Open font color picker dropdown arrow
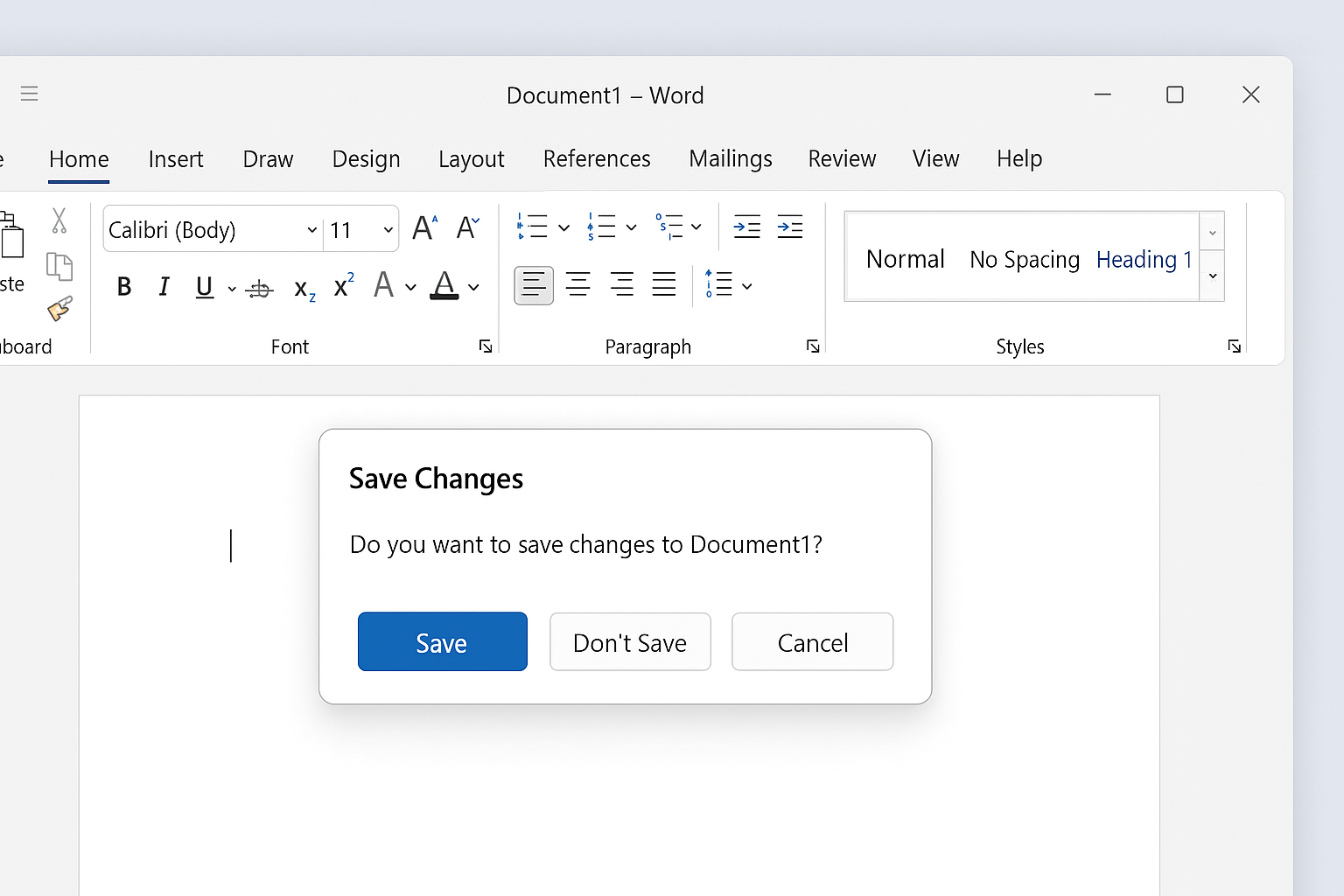This screenshot has height=896, width=1344. tap(474, 287)
